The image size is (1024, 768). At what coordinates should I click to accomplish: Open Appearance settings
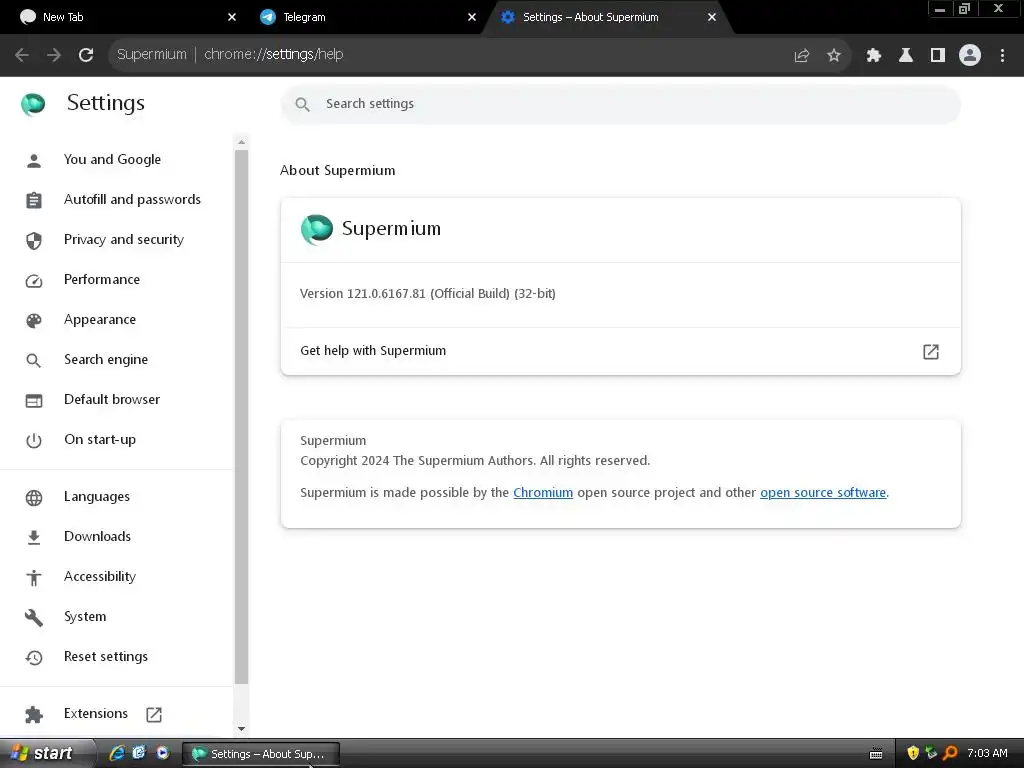pos(100,319)
